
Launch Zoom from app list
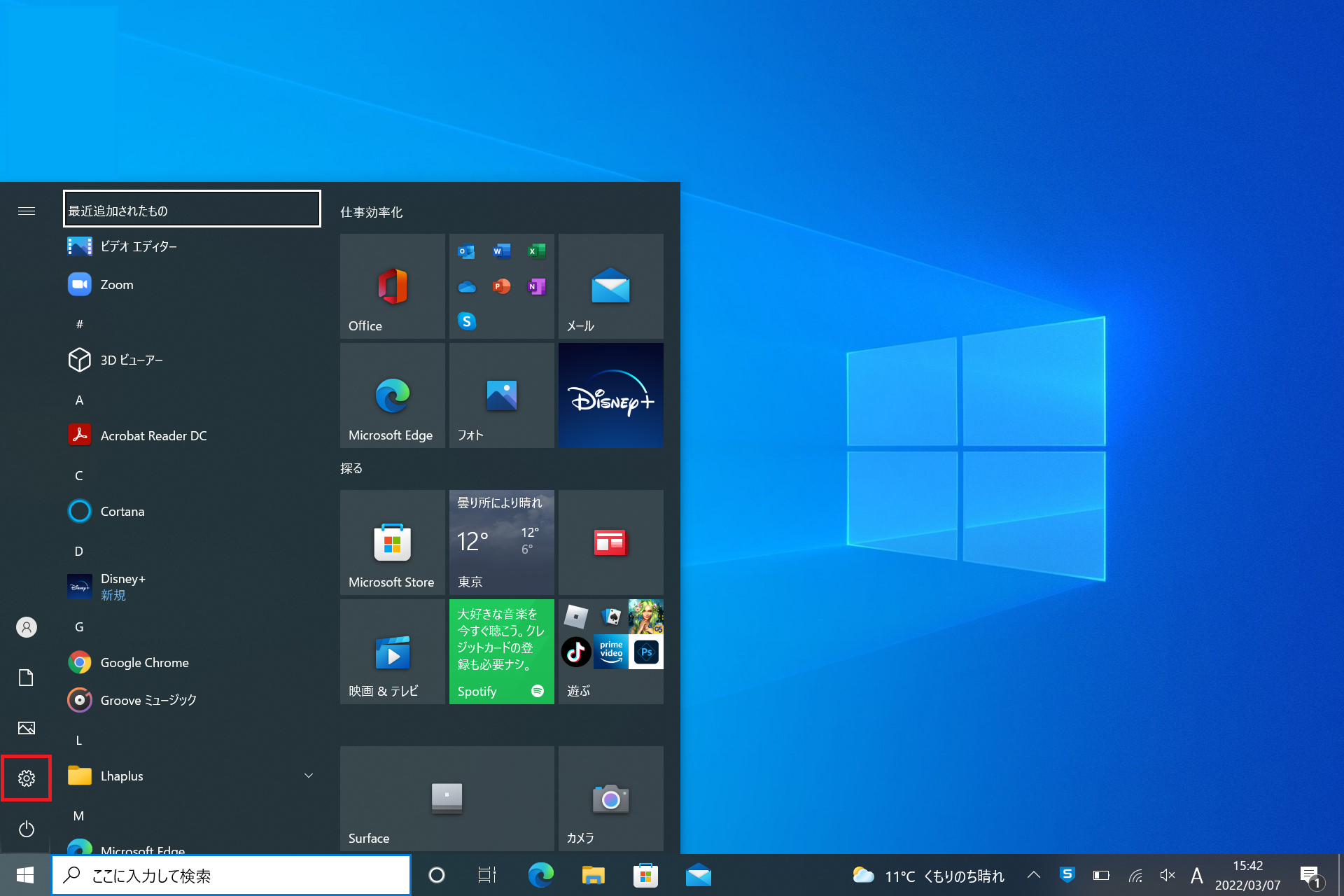pyautogui.click(x=117, y=285)
